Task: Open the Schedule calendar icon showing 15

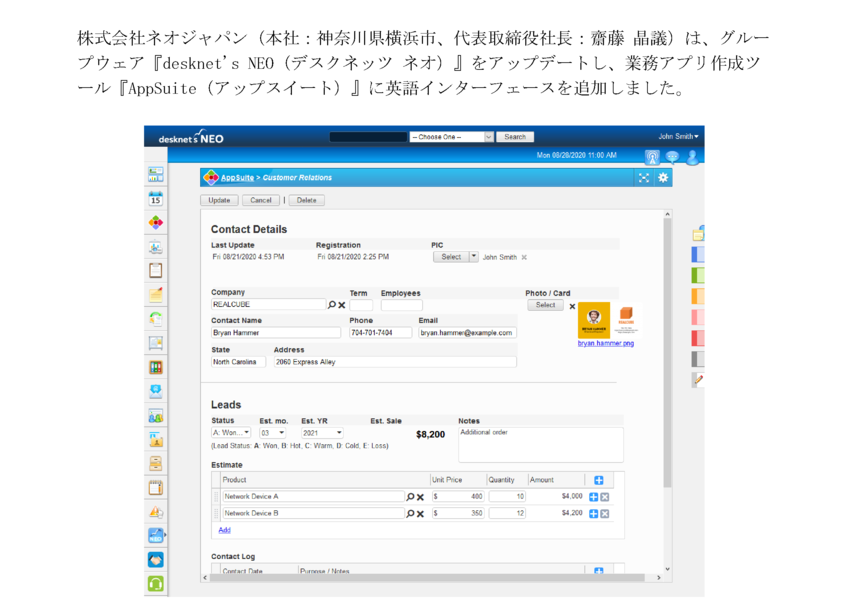Action: 156,199
